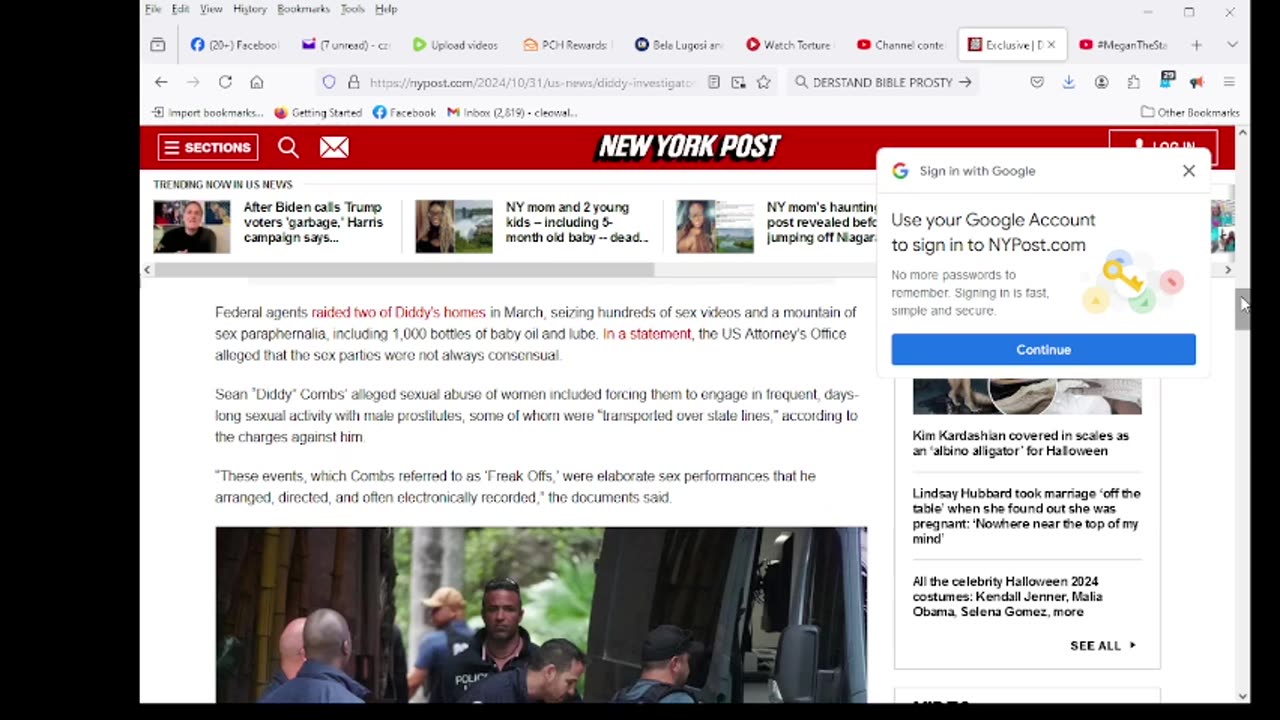Viewport: 1280px width, 720px height.
Task: Bookmark this page with the star
Action: click(x=764, y=82)
